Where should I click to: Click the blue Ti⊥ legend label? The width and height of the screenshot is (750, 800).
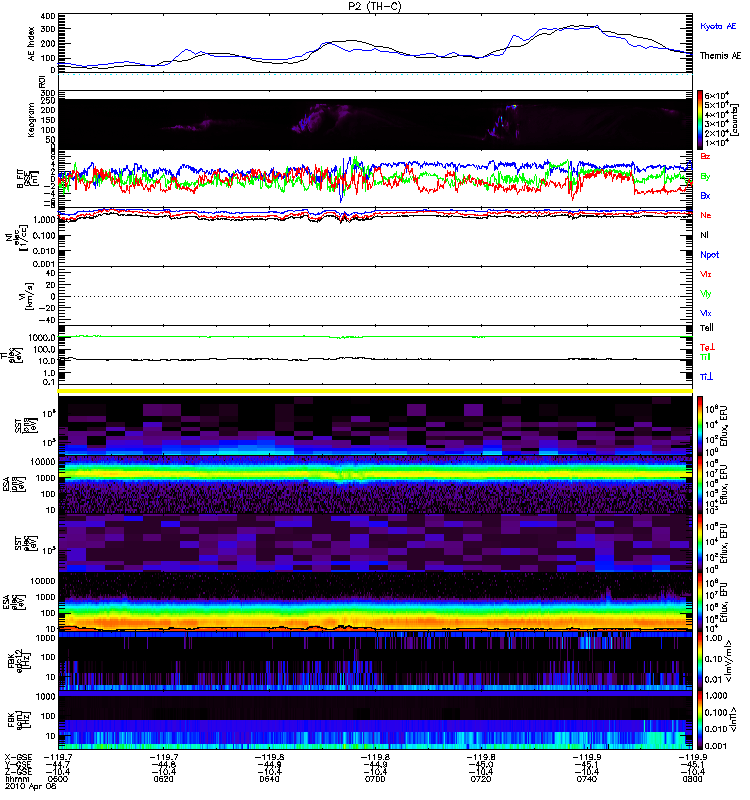tap(706, 377)
